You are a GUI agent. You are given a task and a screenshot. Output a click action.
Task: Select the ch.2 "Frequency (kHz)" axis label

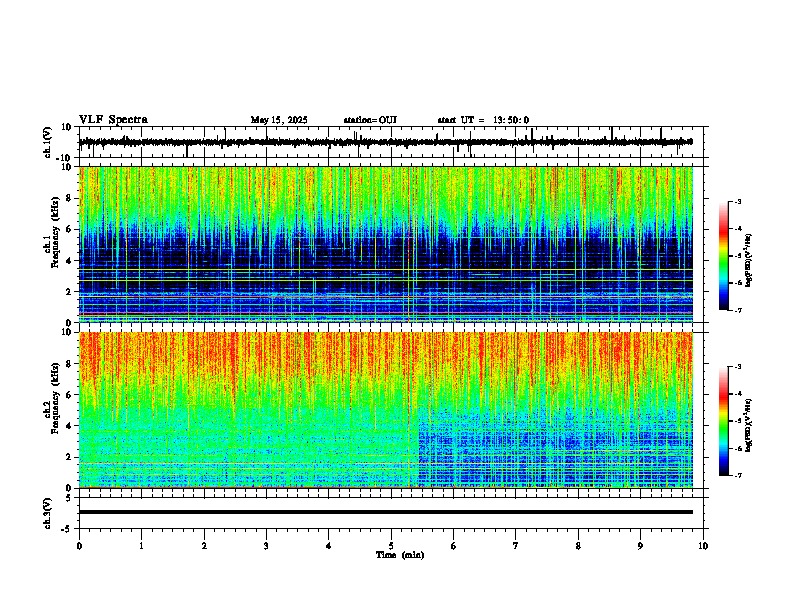tap(55, 398)
